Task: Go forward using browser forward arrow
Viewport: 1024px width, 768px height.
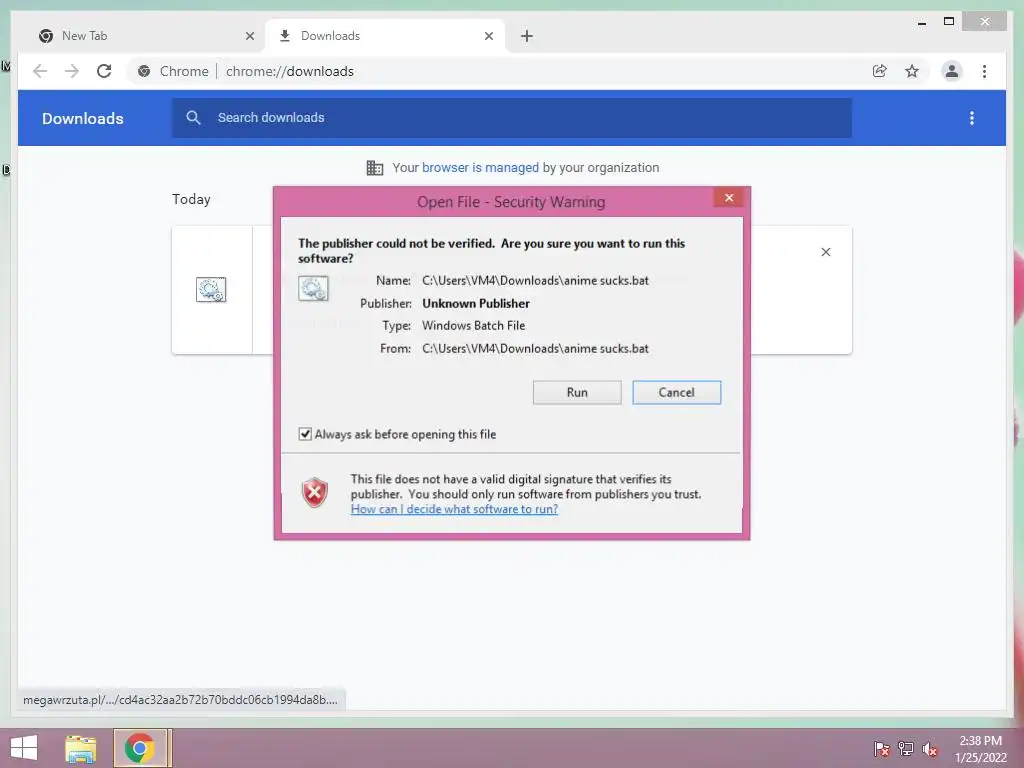Action: pyautogui.click(x=72, y=71)
